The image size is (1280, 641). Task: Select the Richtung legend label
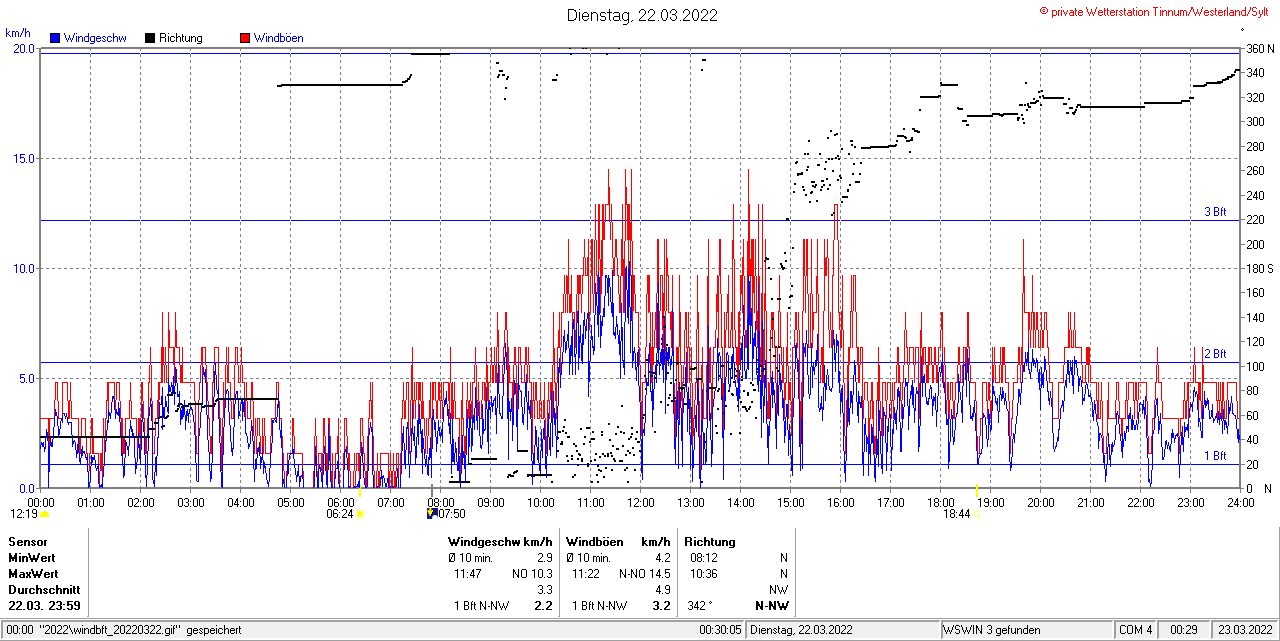point(181,38)
